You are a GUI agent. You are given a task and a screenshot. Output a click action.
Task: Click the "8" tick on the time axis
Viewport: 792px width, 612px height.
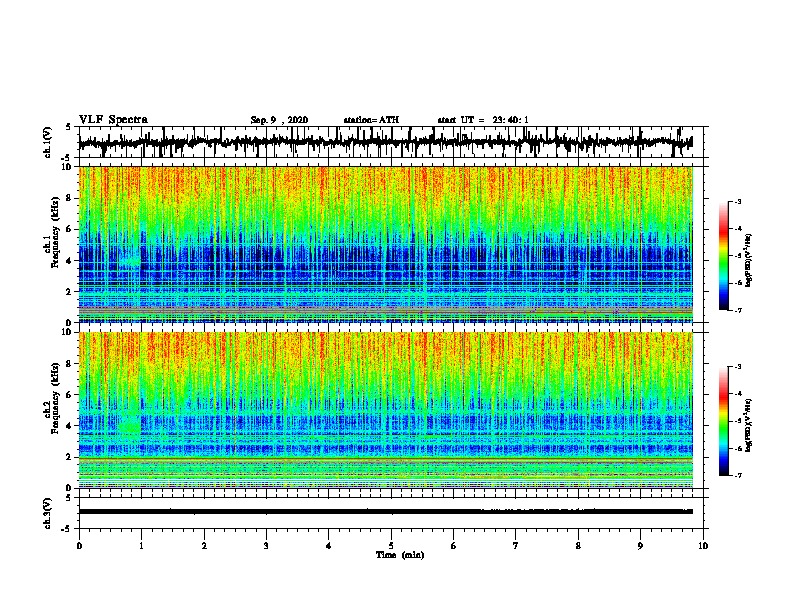(x=578, y=546)
